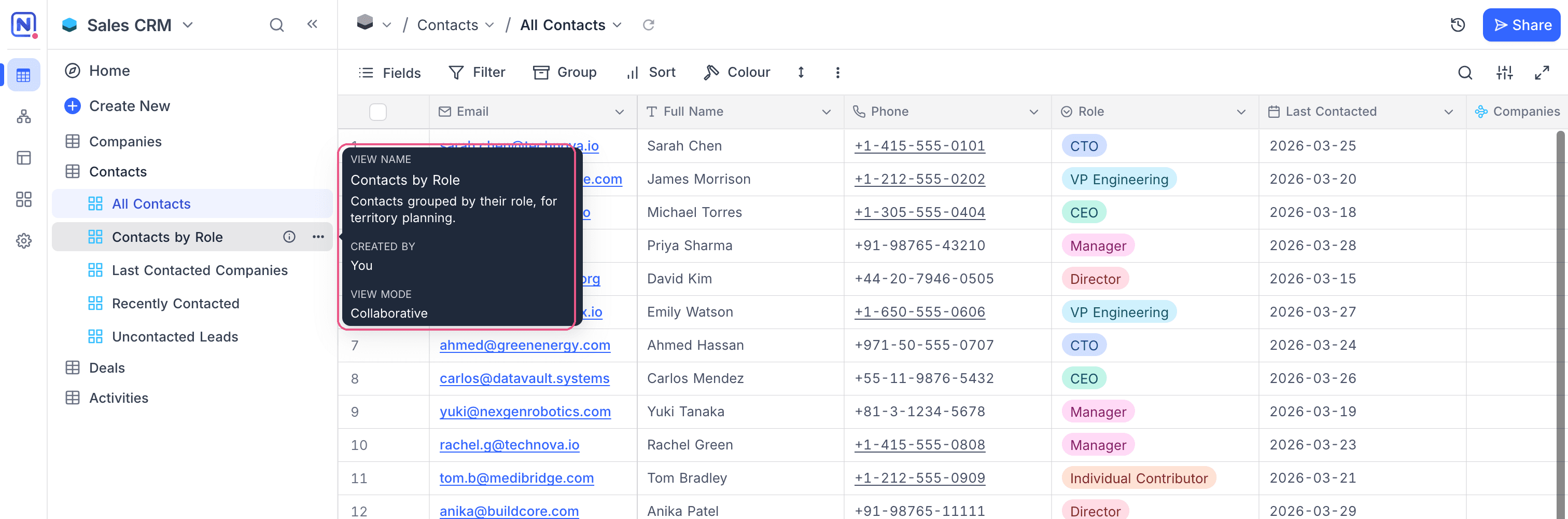Open the Sort menu
The height and width of the screenshot is (519, 1568).
click(x=651, y=73)
